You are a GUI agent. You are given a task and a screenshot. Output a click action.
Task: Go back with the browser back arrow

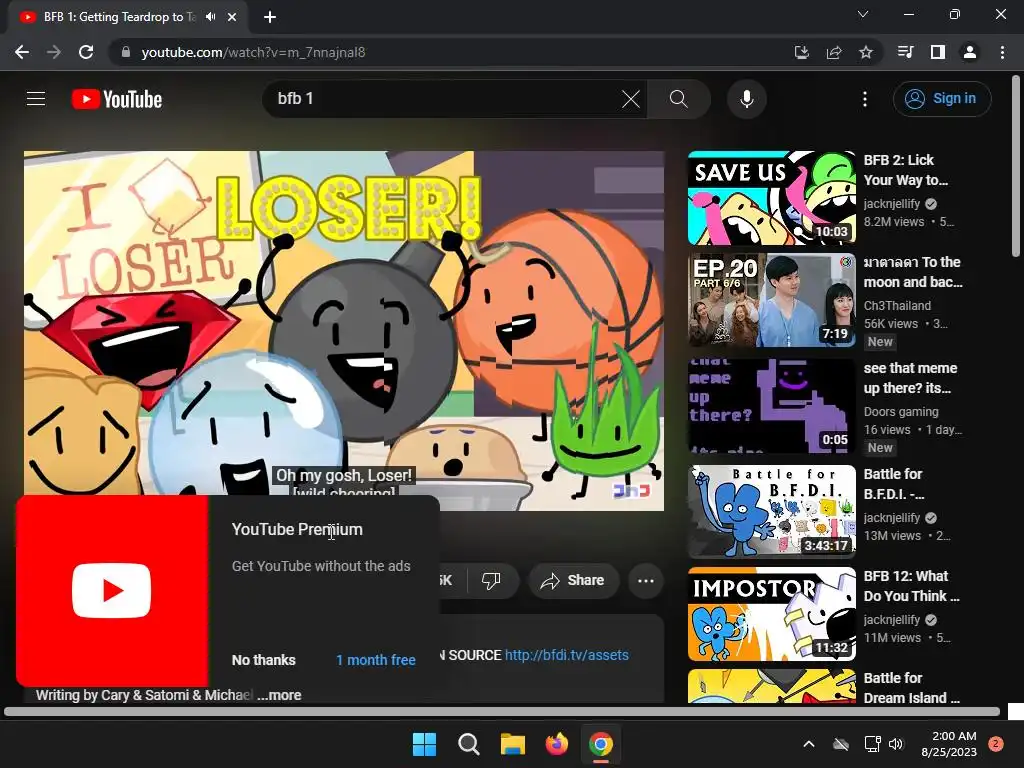click(x=22, y=52)
